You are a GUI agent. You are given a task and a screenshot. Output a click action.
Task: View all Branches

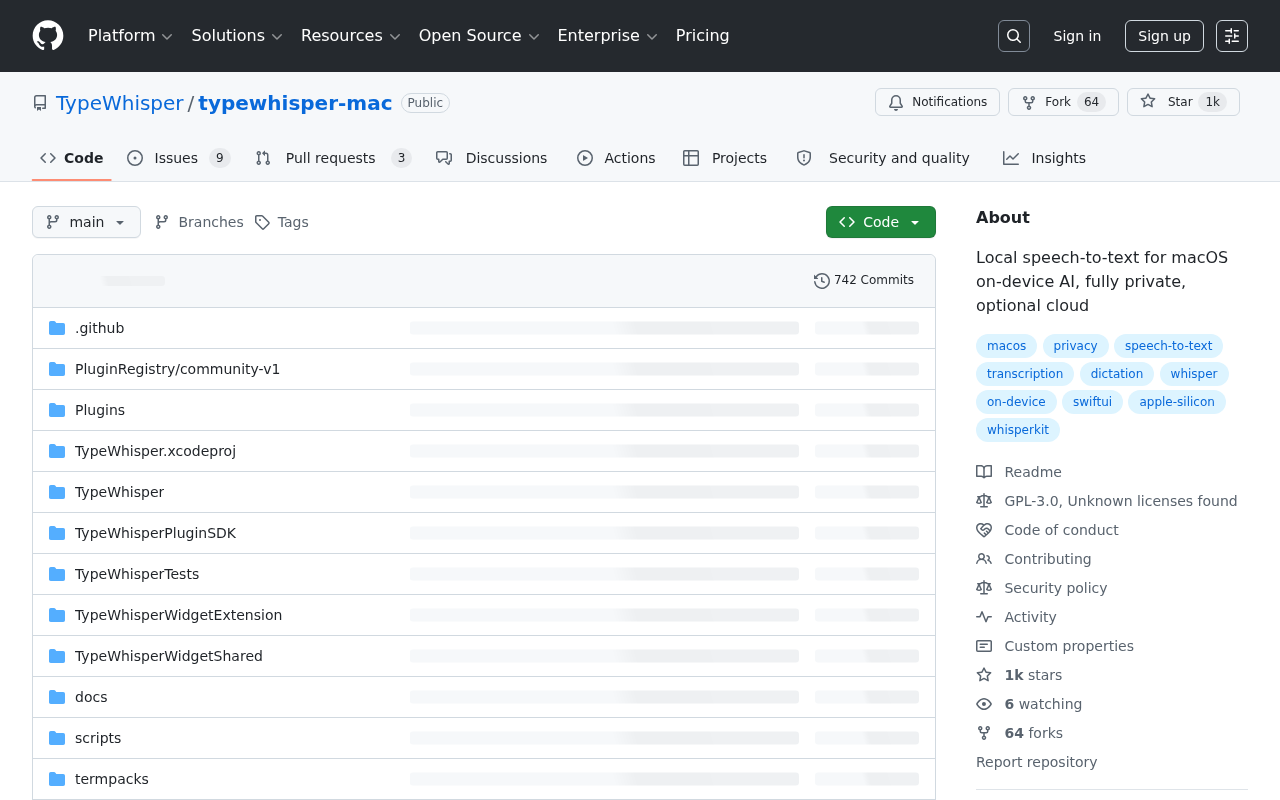(x=199, y=222)
